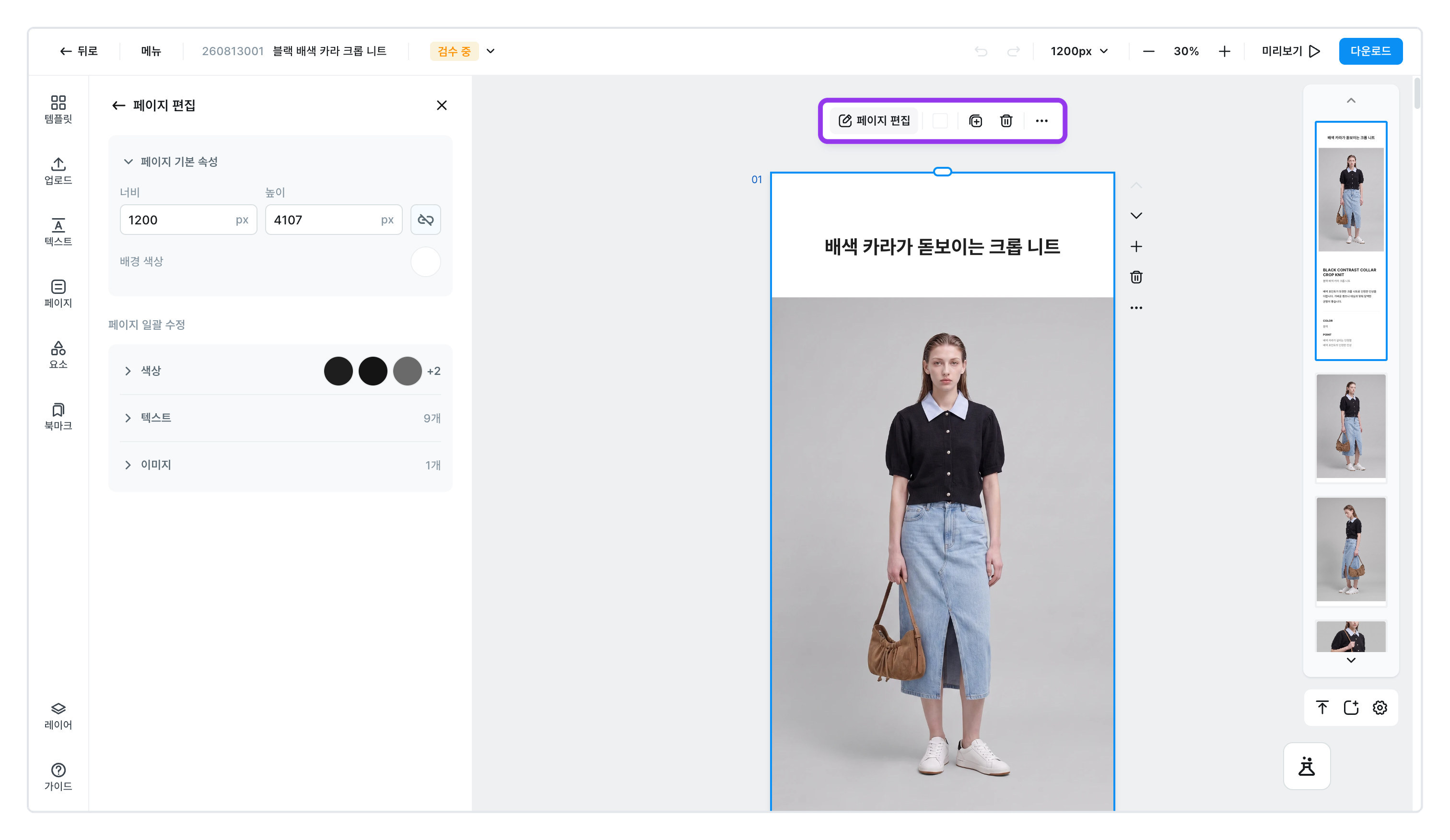Close the 페이지 편집 panel with X
Screen dimensions: 1450x840
tap(441, 105)
